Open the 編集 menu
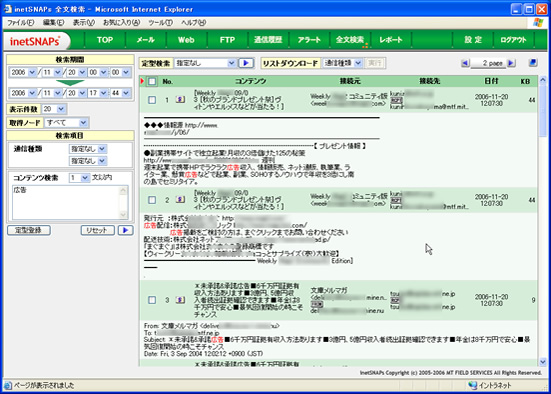Image resolution: width=551 pixels, height=394 pixels. [53, 22]
